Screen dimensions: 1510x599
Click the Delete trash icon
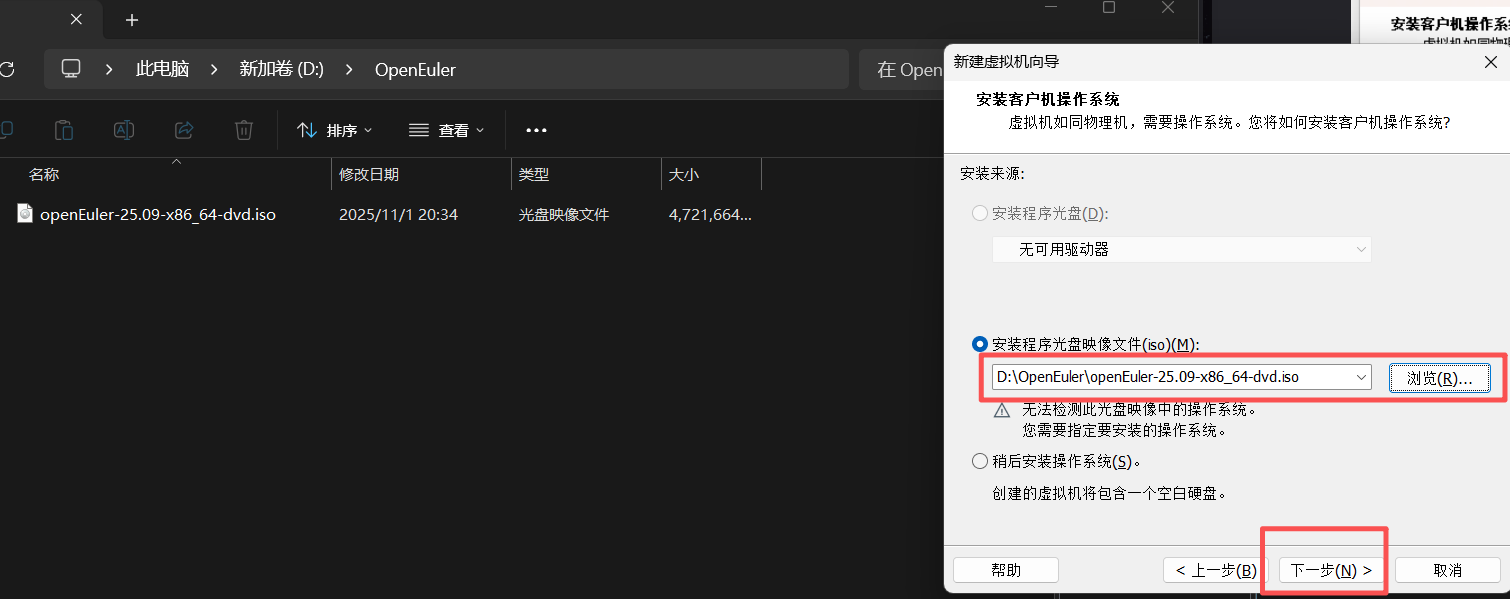243,130
